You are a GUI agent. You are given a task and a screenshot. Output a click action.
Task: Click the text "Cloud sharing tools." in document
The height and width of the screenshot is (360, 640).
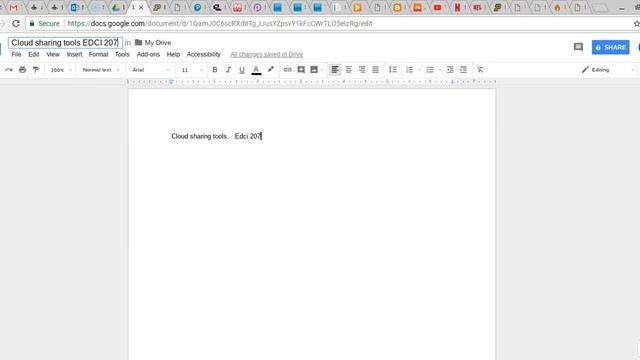200,136
